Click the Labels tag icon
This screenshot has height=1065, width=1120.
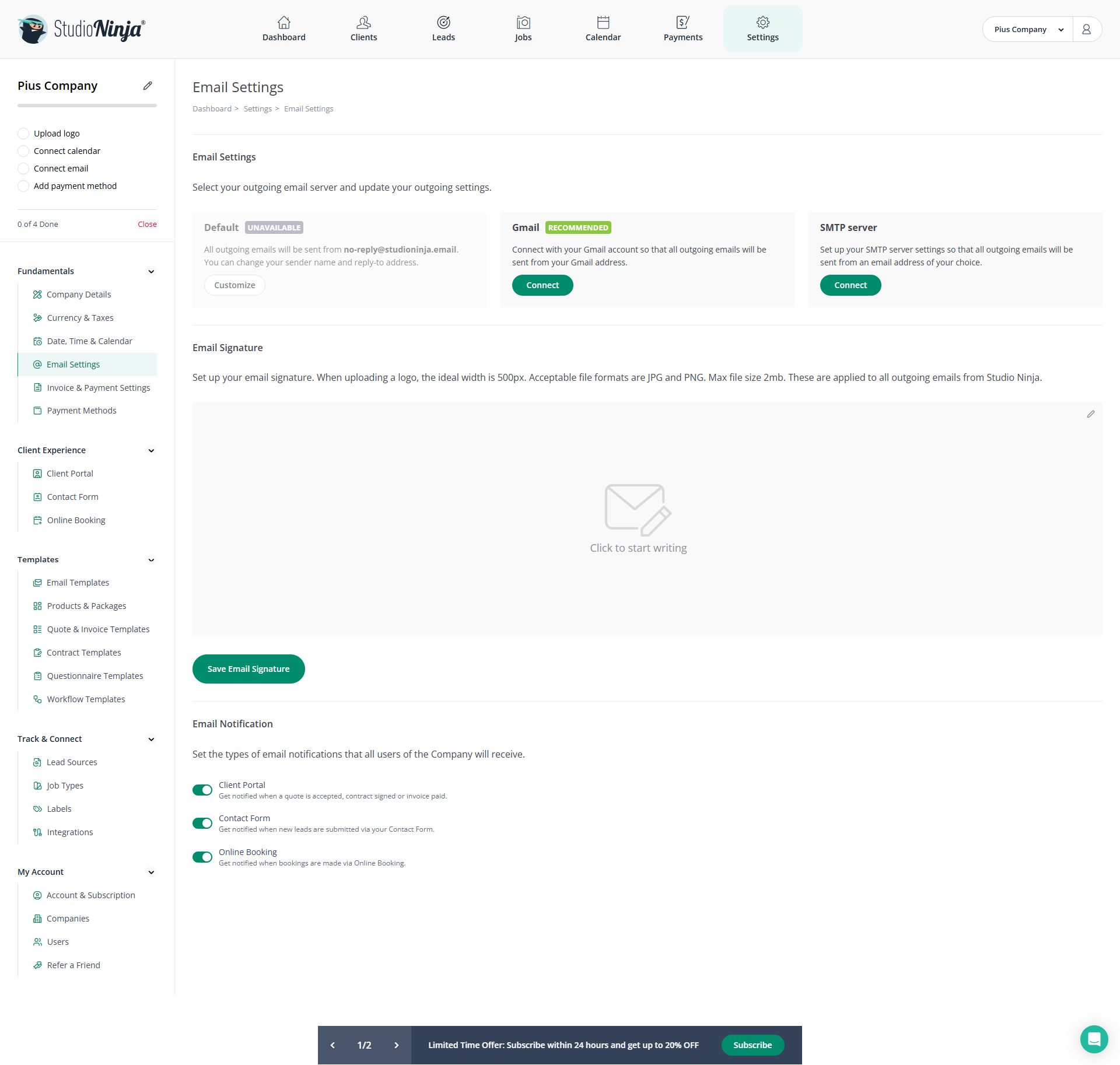[x=37, y=809]
